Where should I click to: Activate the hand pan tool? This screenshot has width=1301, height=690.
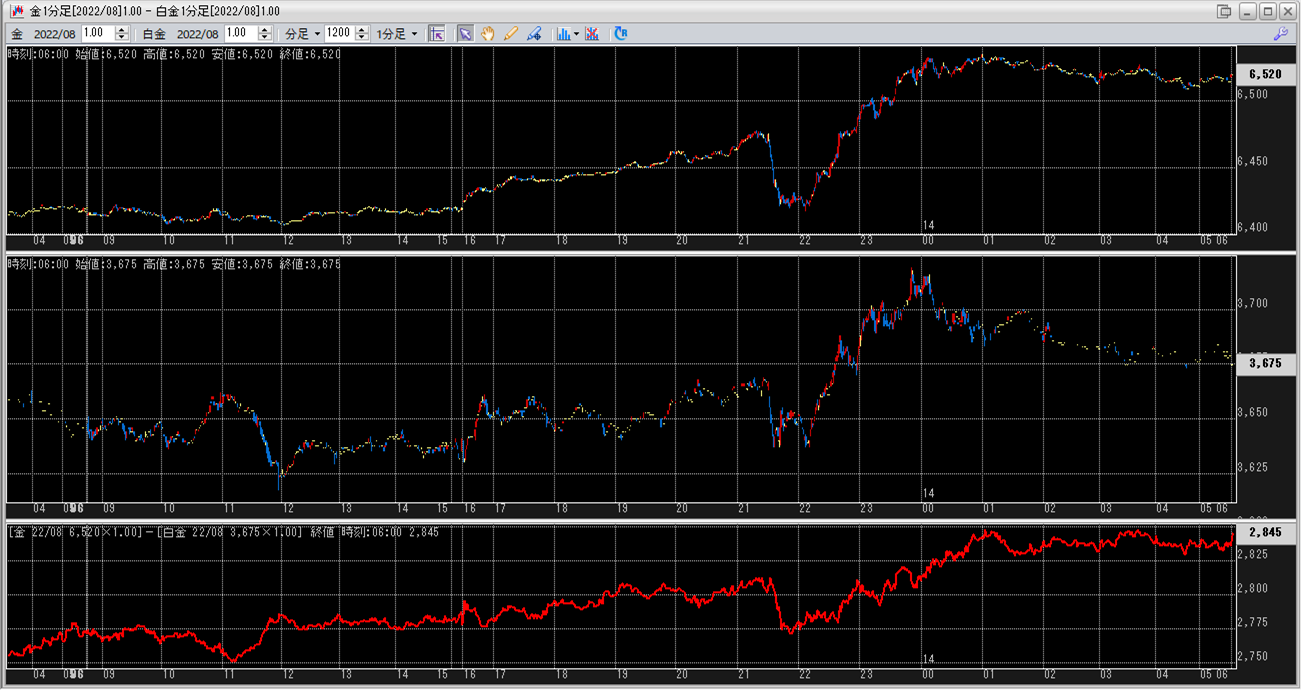click(488, 33)
